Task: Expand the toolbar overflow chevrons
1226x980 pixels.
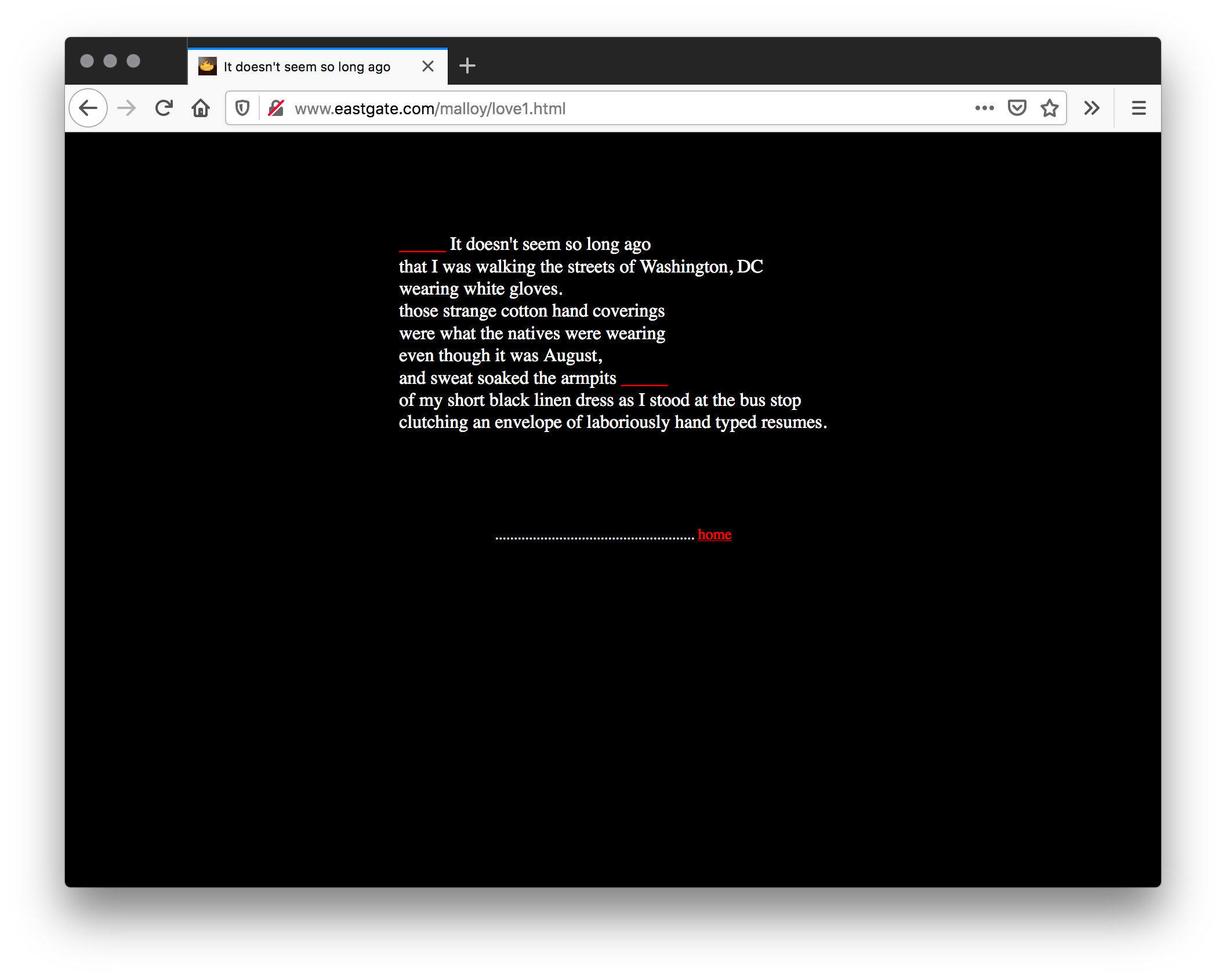Action: pyautogui.click(x=1091, y=108)
